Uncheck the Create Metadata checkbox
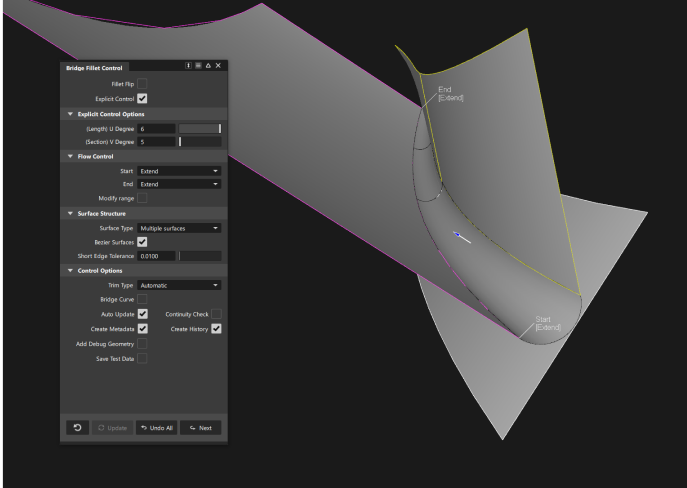This screenshot has width=687, height=488. (142, 329)
